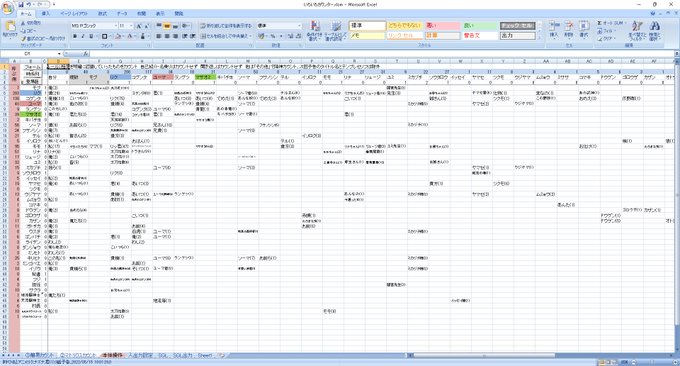Screen dimensions: 680x366
Task: Click the Comma Style icon
Action: pyautogui.click(x=281, y=36)
